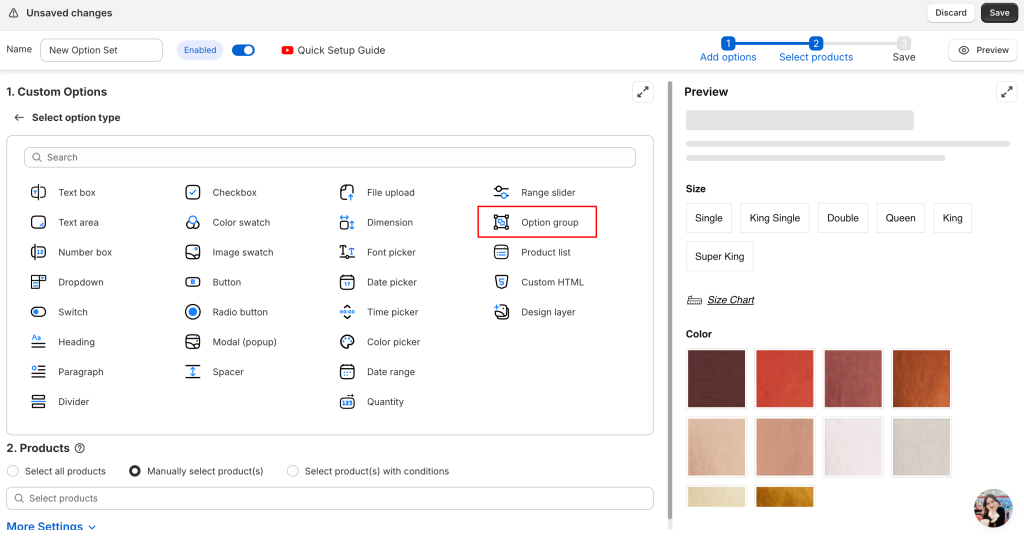Go to the Select products step

[x=816, y=50]
